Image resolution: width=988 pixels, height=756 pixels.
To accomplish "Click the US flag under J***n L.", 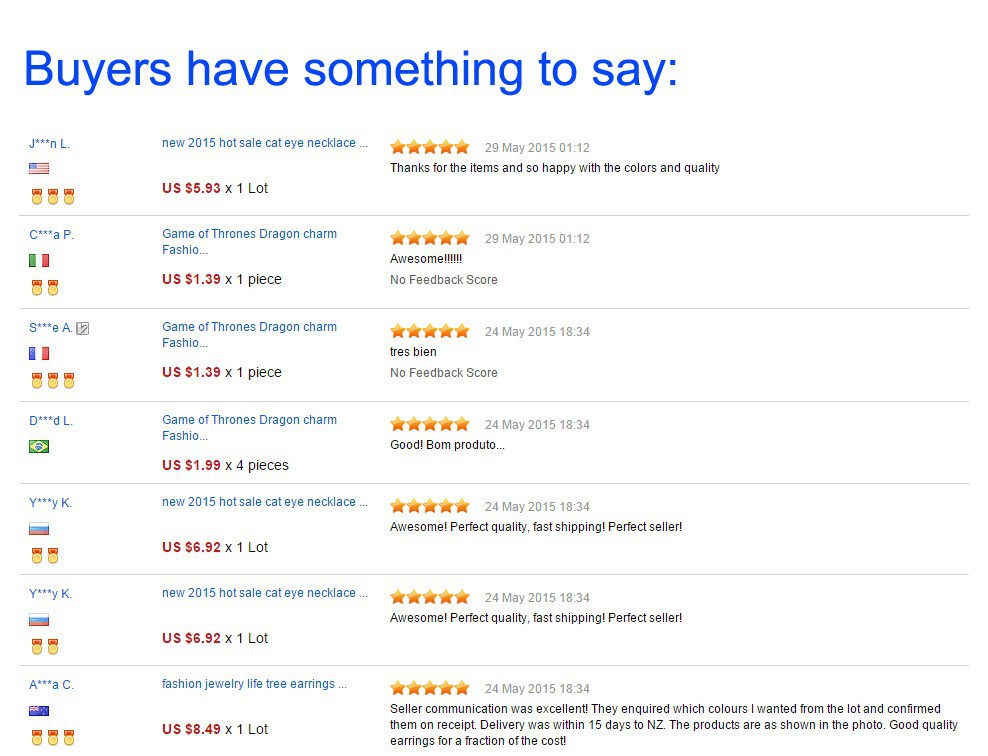I will [39, 168].
